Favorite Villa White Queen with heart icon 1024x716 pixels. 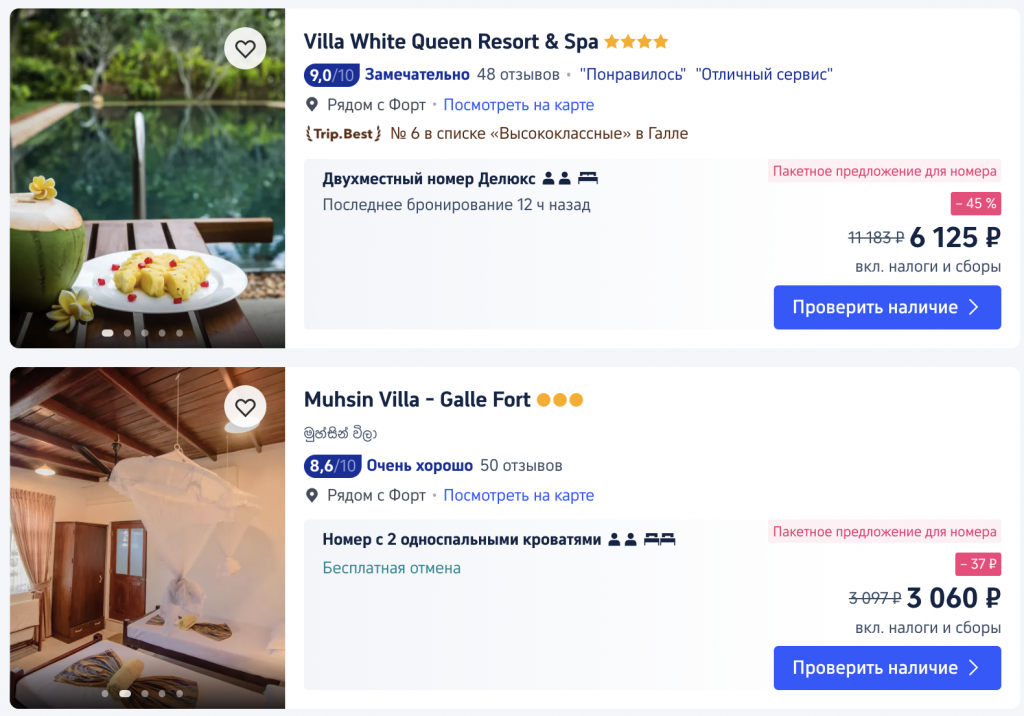point(245,47)
